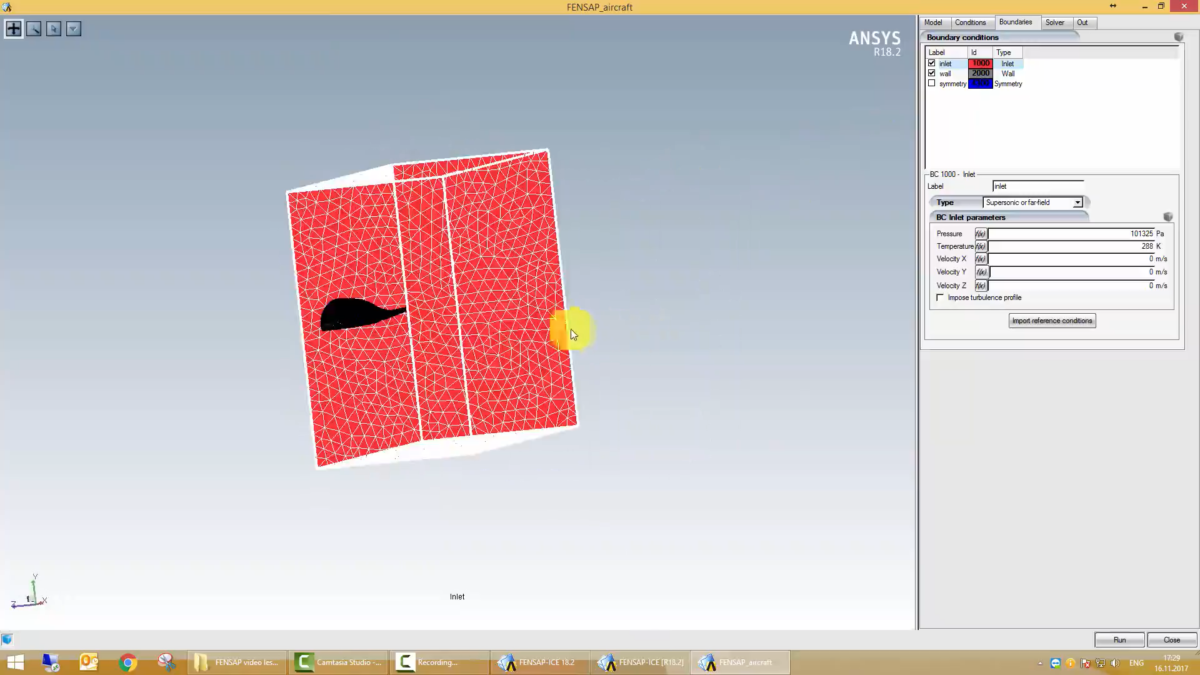The image size is (1200, 675).
Task: Click the 3D cube icon beside BC Inlet parameters
Action: point(1168,217)
